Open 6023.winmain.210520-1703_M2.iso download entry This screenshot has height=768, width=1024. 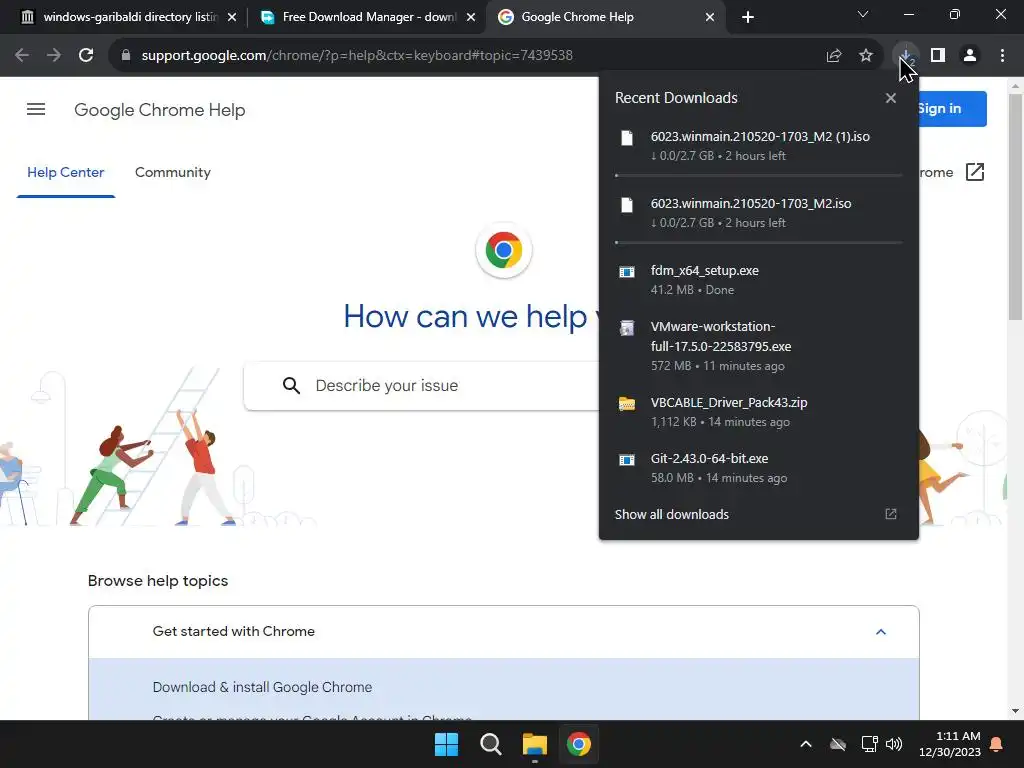tap(759, 213)
